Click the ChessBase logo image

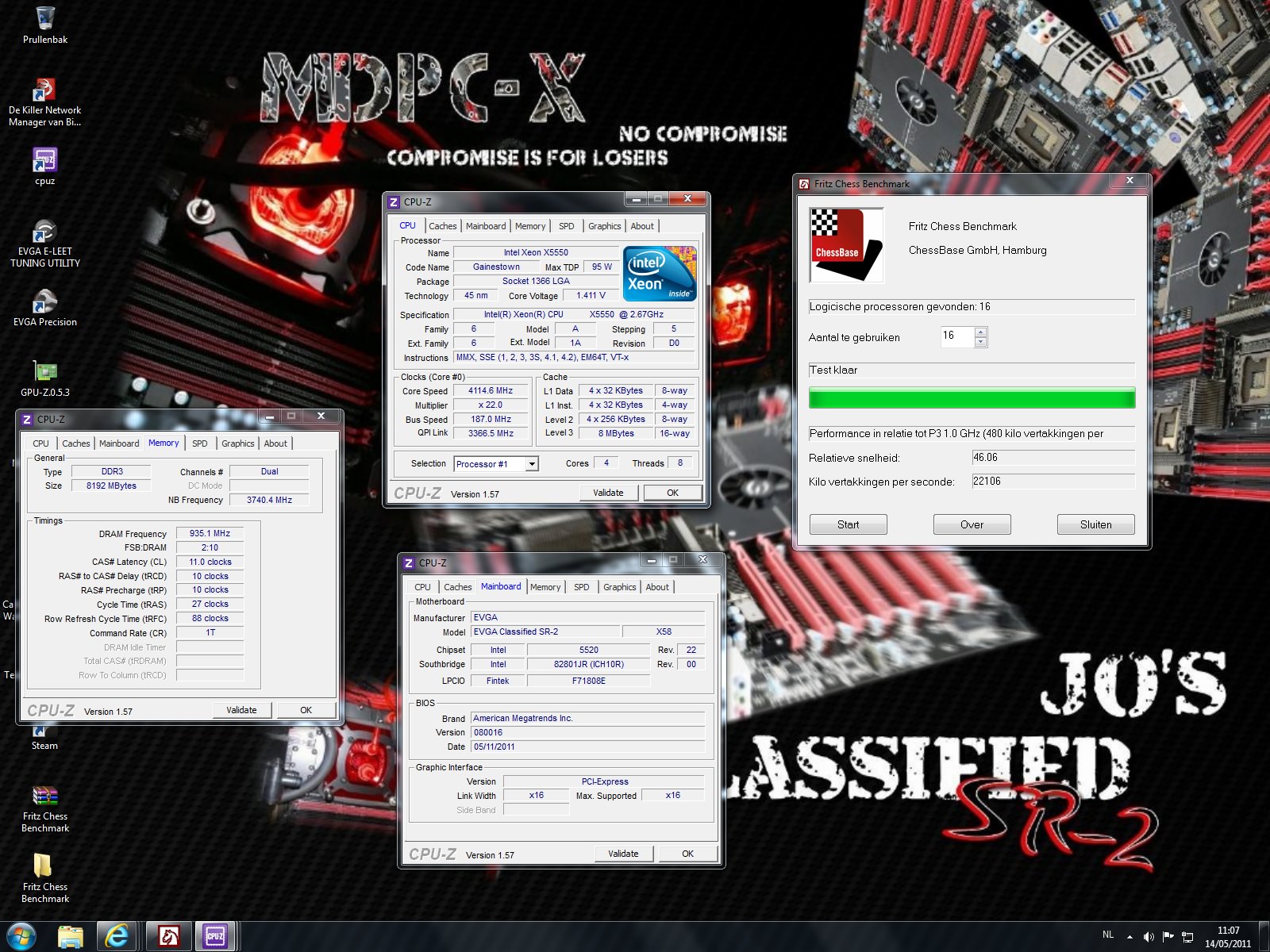click(846, 245)
